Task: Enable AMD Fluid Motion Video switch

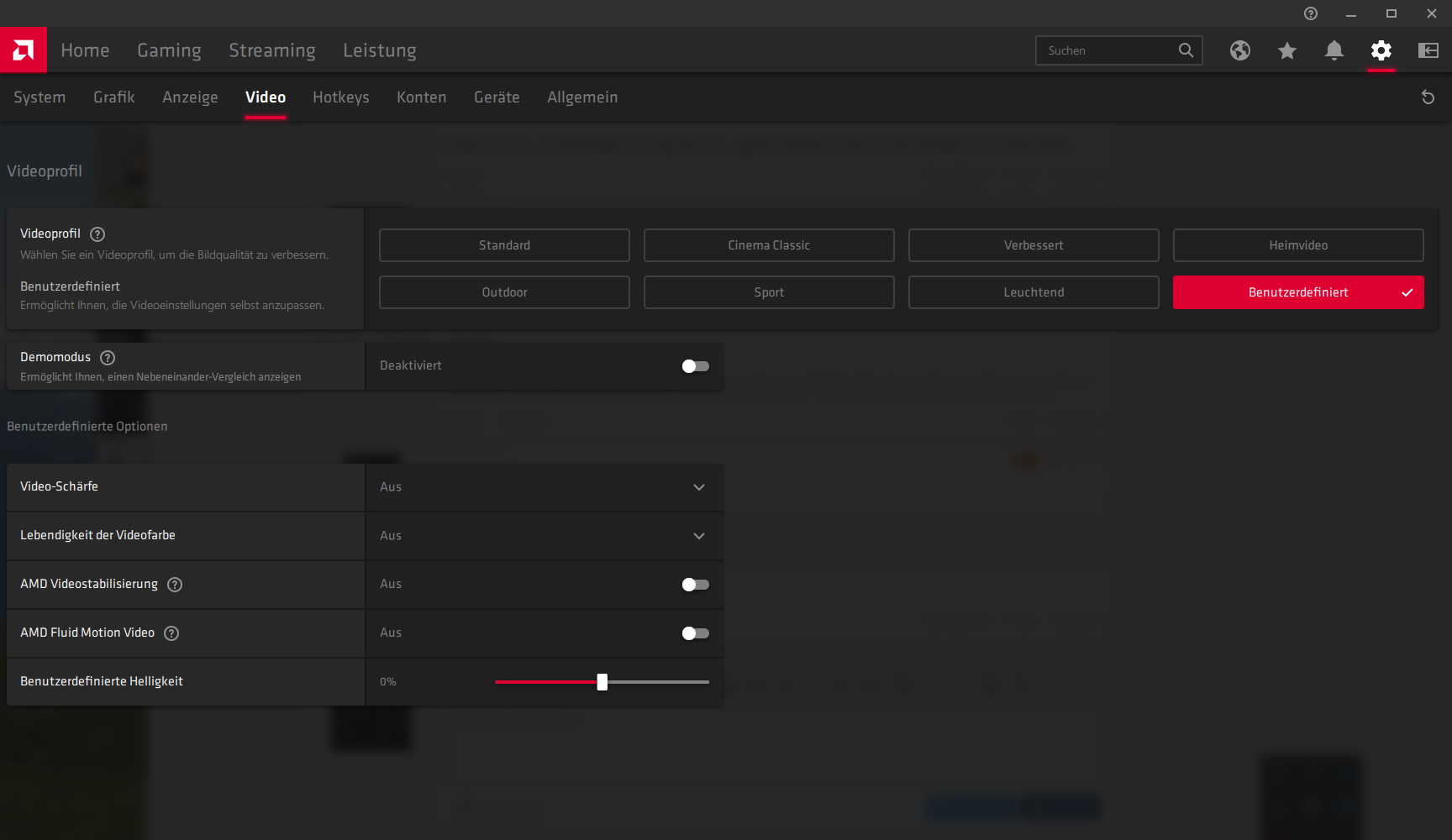Action: tap(696, 633)
